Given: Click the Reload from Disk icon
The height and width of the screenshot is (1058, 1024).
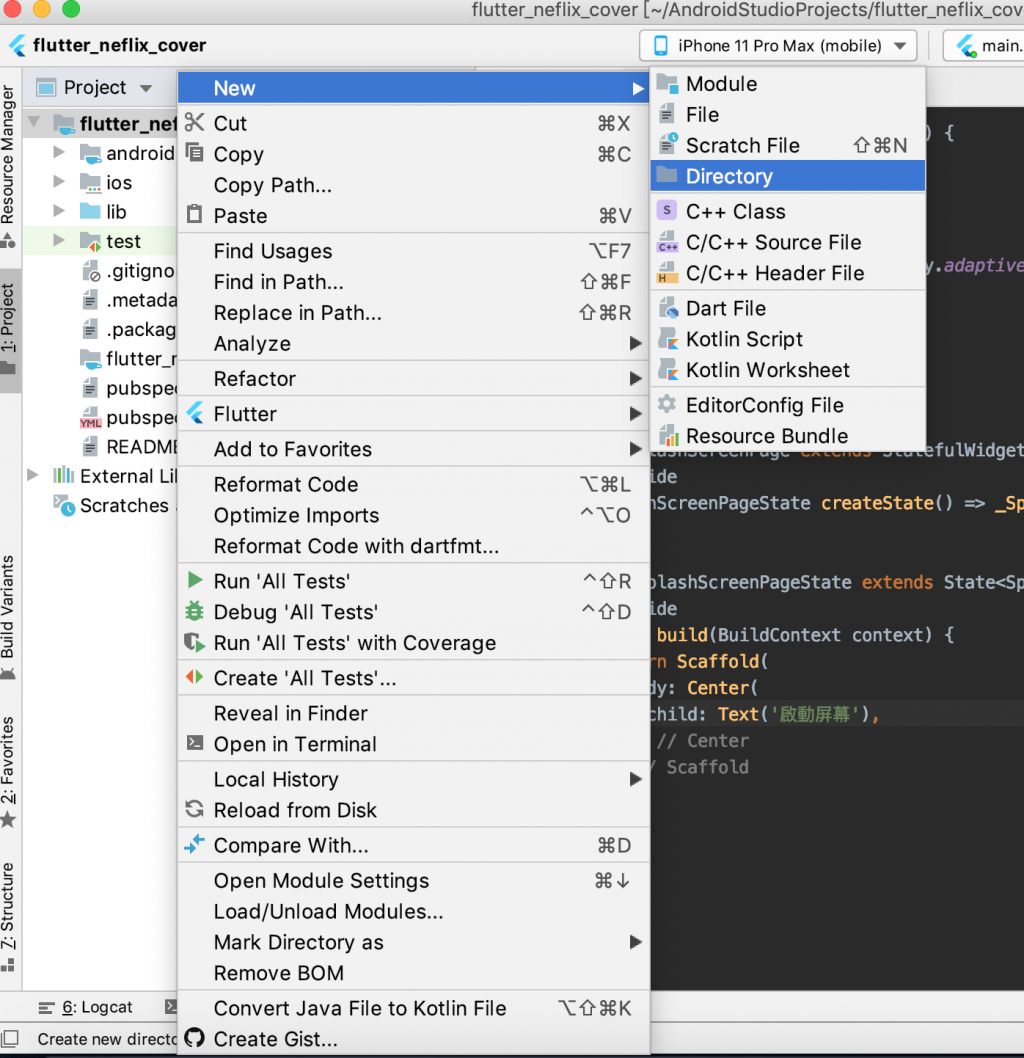Looking at the screenshot, I should click(194, 809).
